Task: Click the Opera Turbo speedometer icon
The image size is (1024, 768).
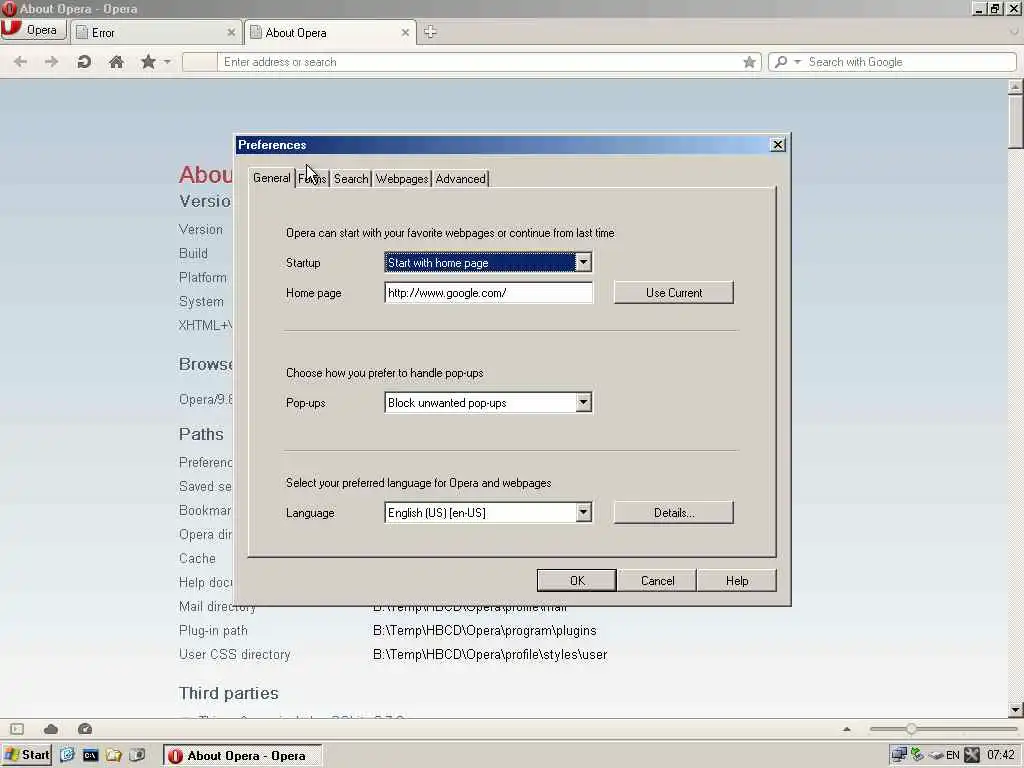Action: click(85, 729)
